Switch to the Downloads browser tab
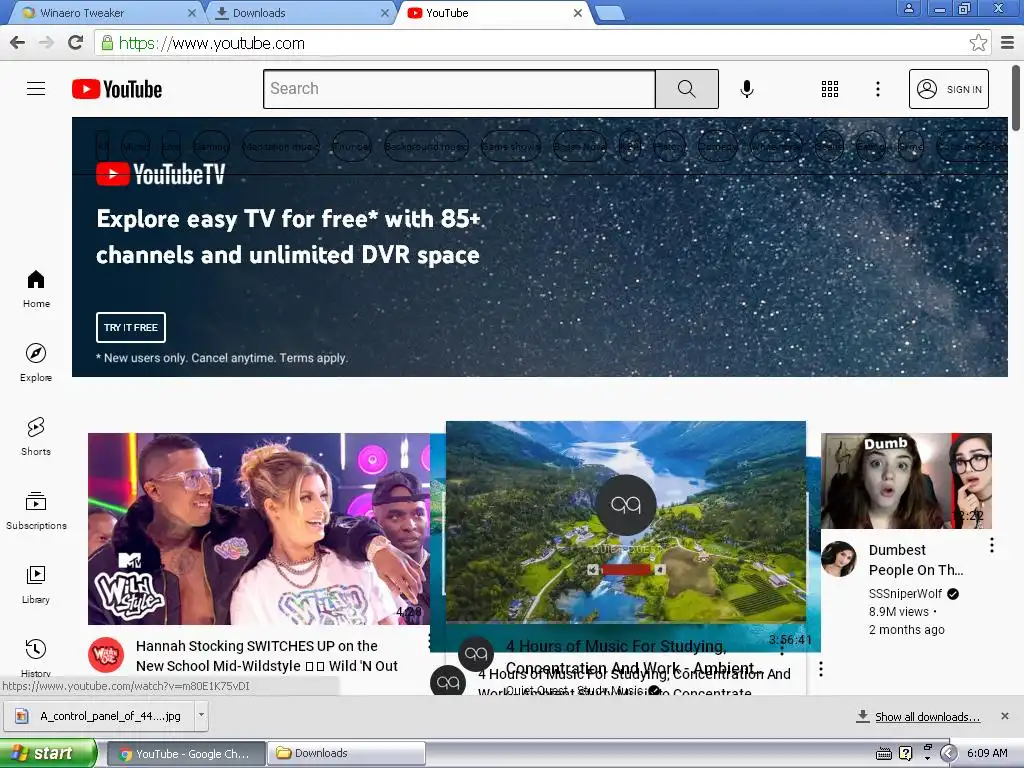The width and height of the screenshot is (1024, 768). pos(300,13)
